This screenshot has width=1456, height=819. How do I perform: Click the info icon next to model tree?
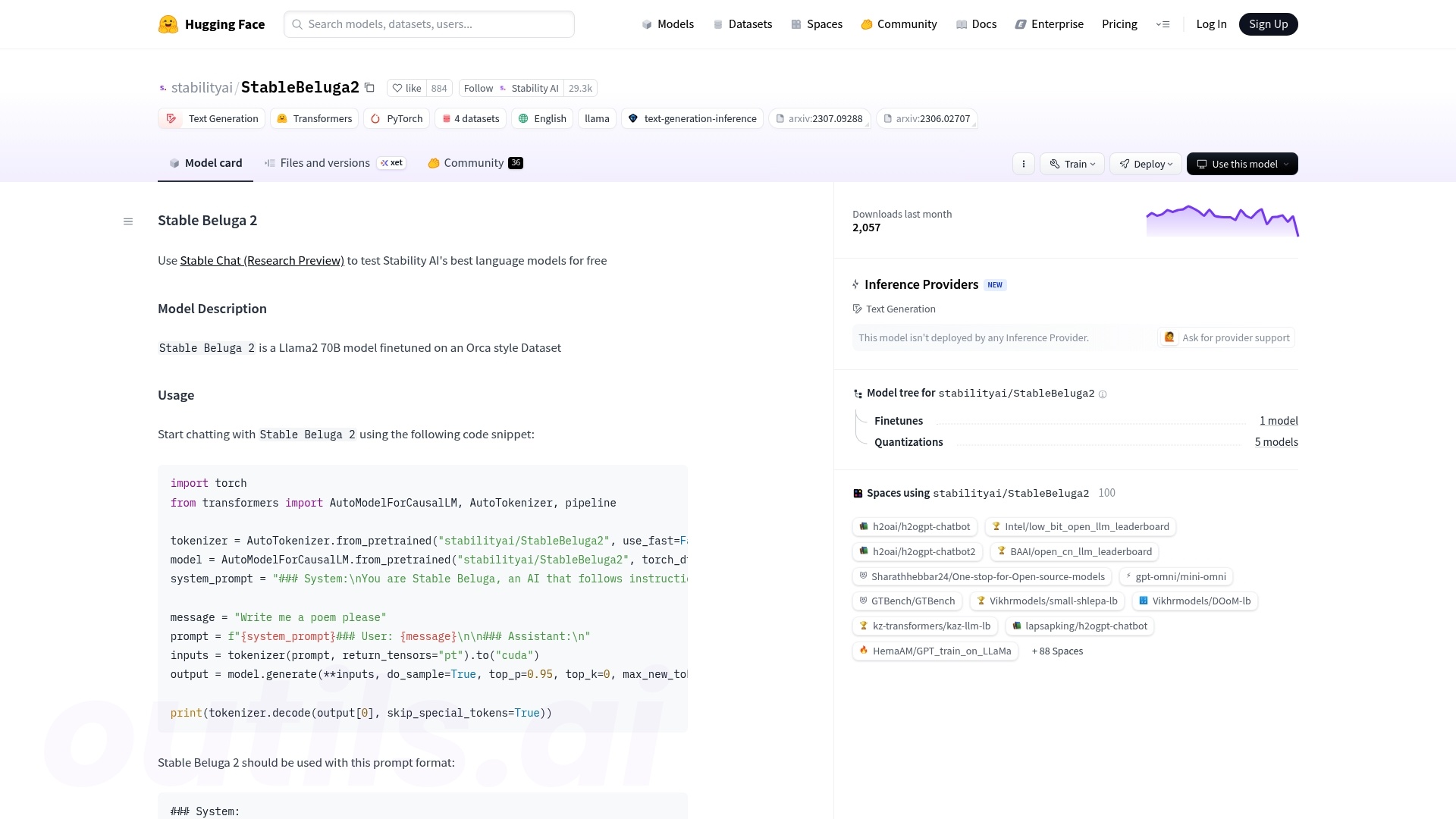pyautogui.click(x=1103, y=394)
